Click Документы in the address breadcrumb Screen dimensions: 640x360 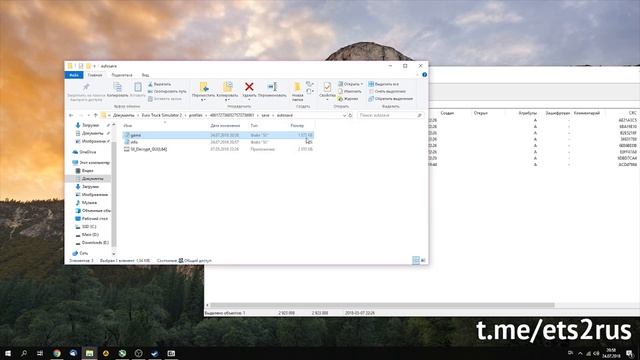tap(124, 116)
